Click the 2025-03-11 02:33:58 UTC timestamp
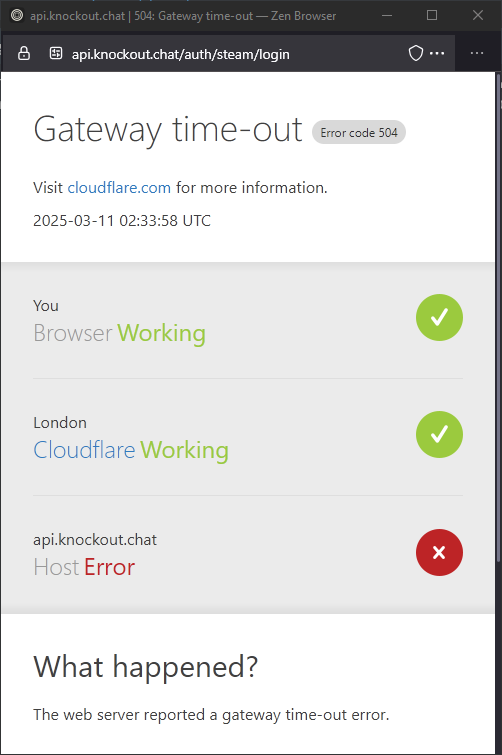Image resolution: width=502 pixels, height=755 pixels. pyautogui.click(x=122, y=221)
